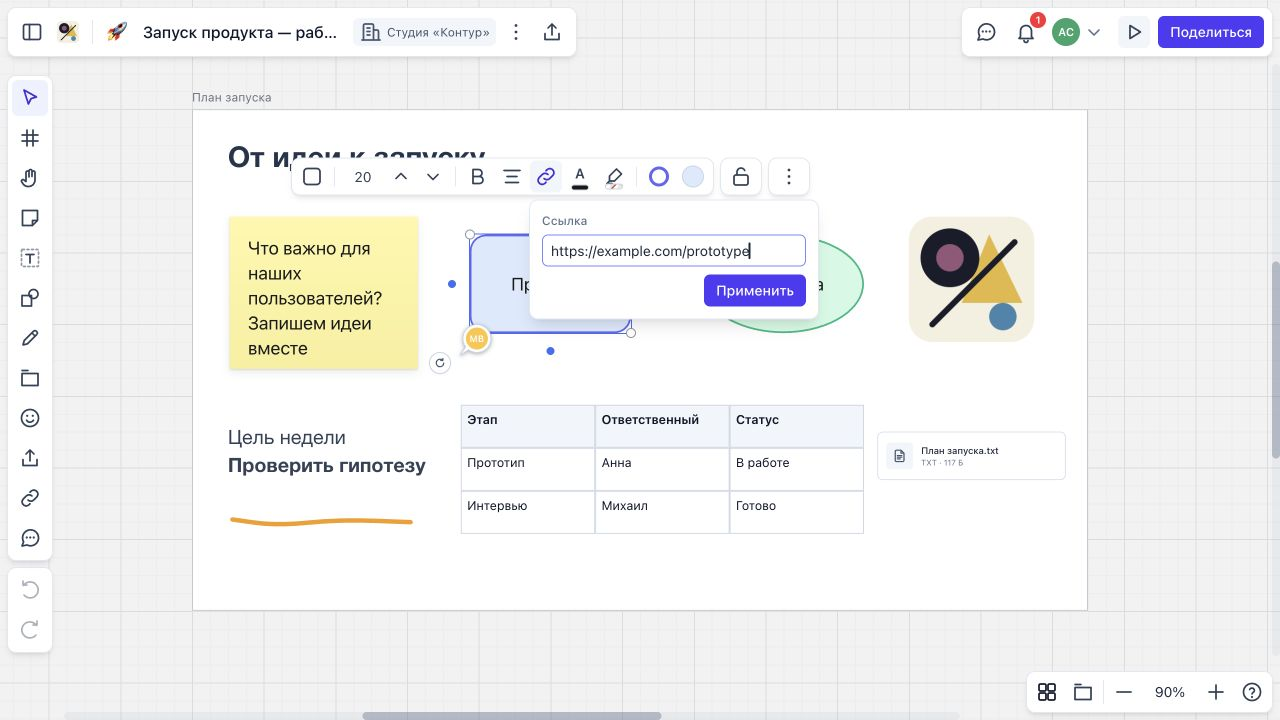Click the Ссылка URL input field

coord(674,251)
